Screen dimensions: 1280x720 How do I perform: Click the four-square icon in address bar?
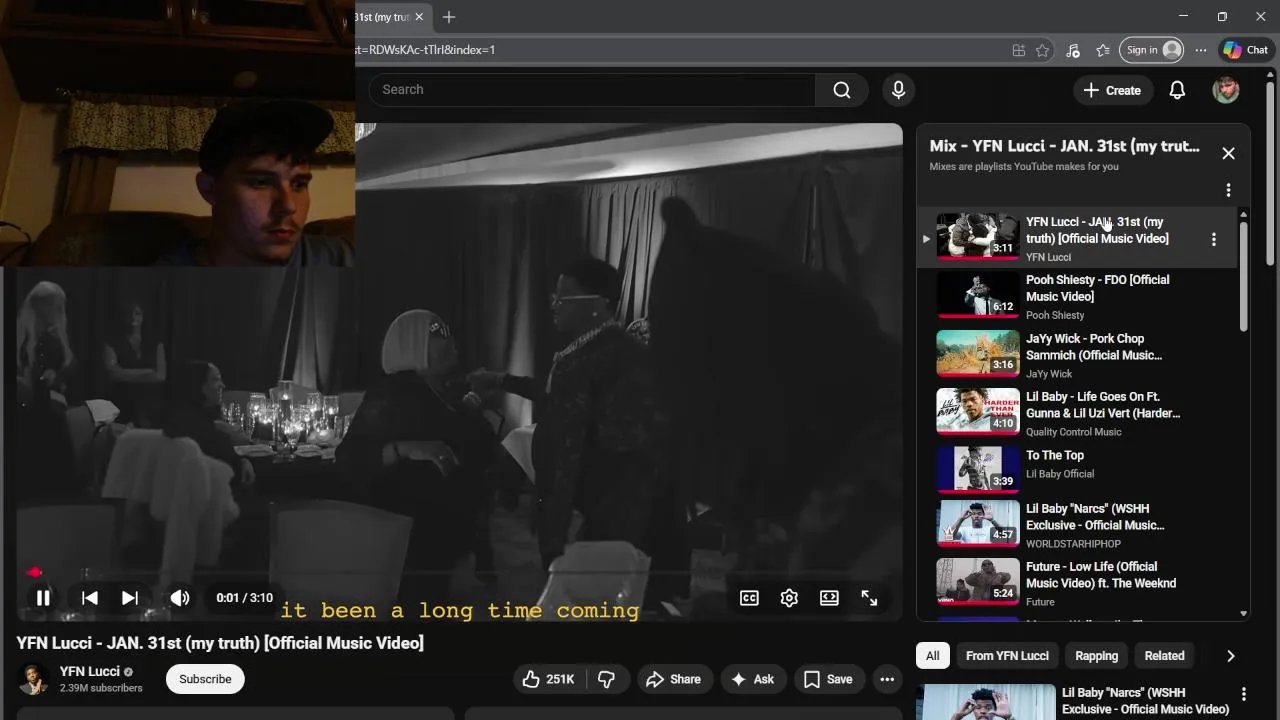pos(1018,50)
